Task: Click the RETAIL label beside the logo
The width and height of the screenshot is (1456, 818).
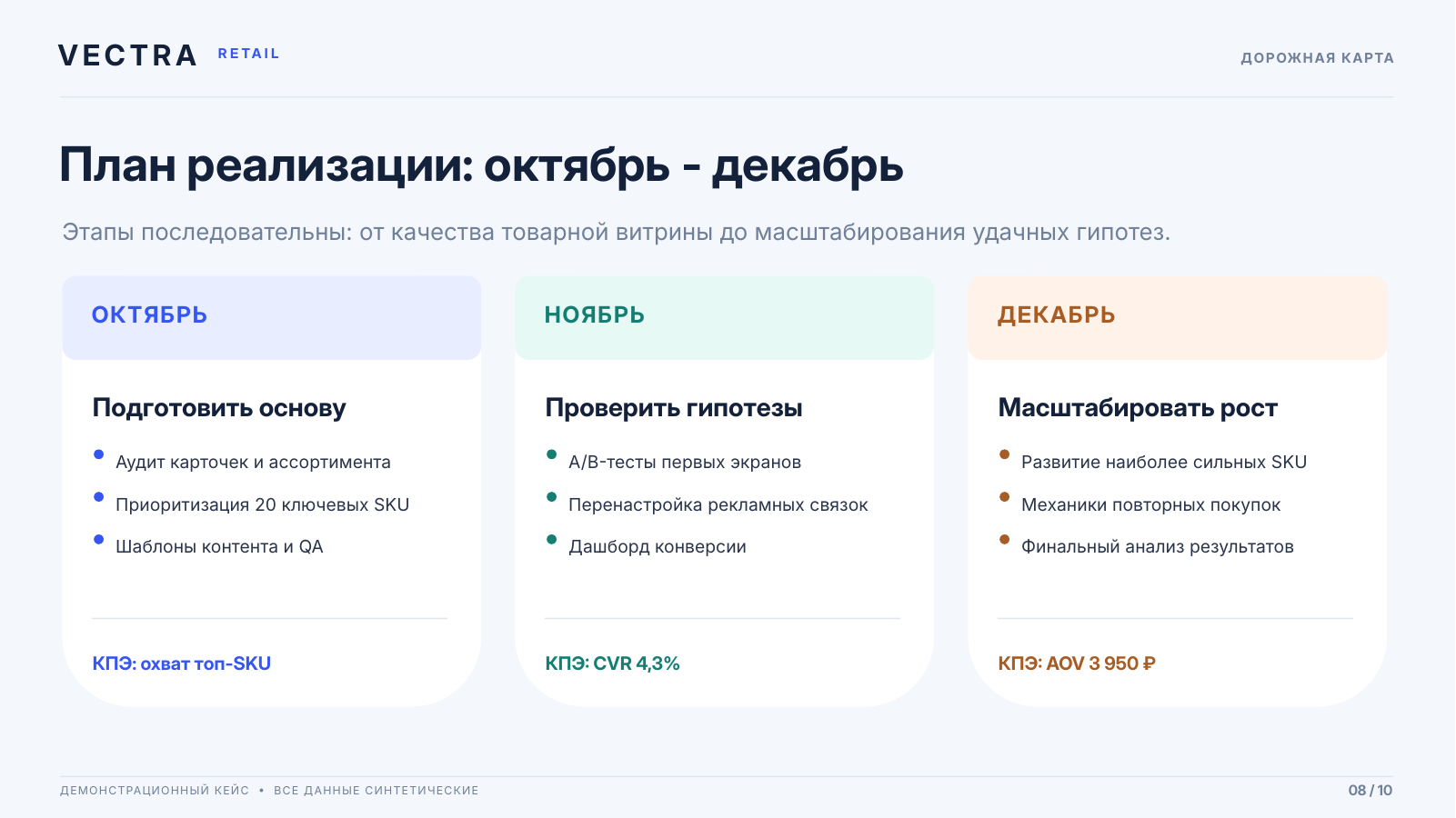Action: click(x=248, y=54)
